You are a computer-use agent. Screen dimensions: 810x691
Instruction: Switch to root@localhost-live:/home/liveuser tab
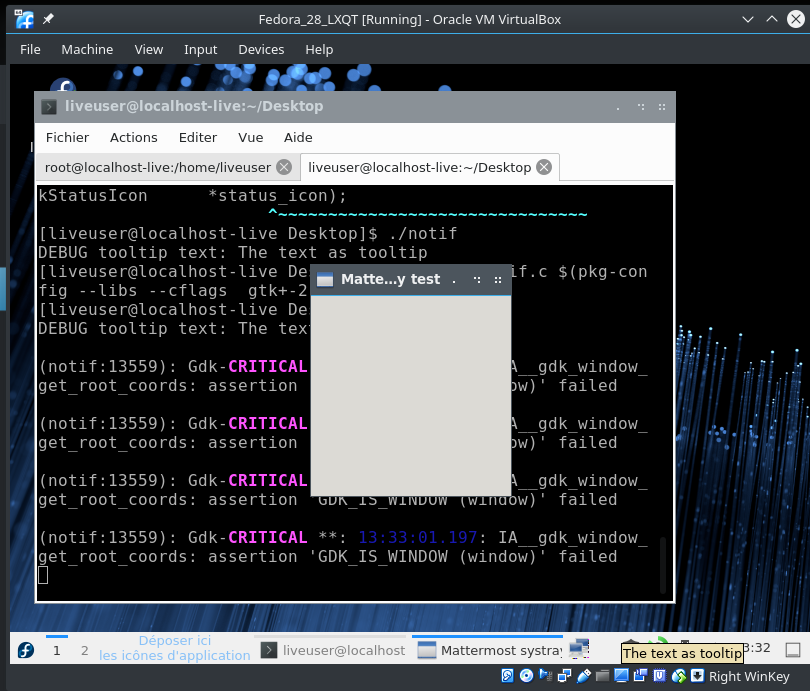(x=168, y=167)
